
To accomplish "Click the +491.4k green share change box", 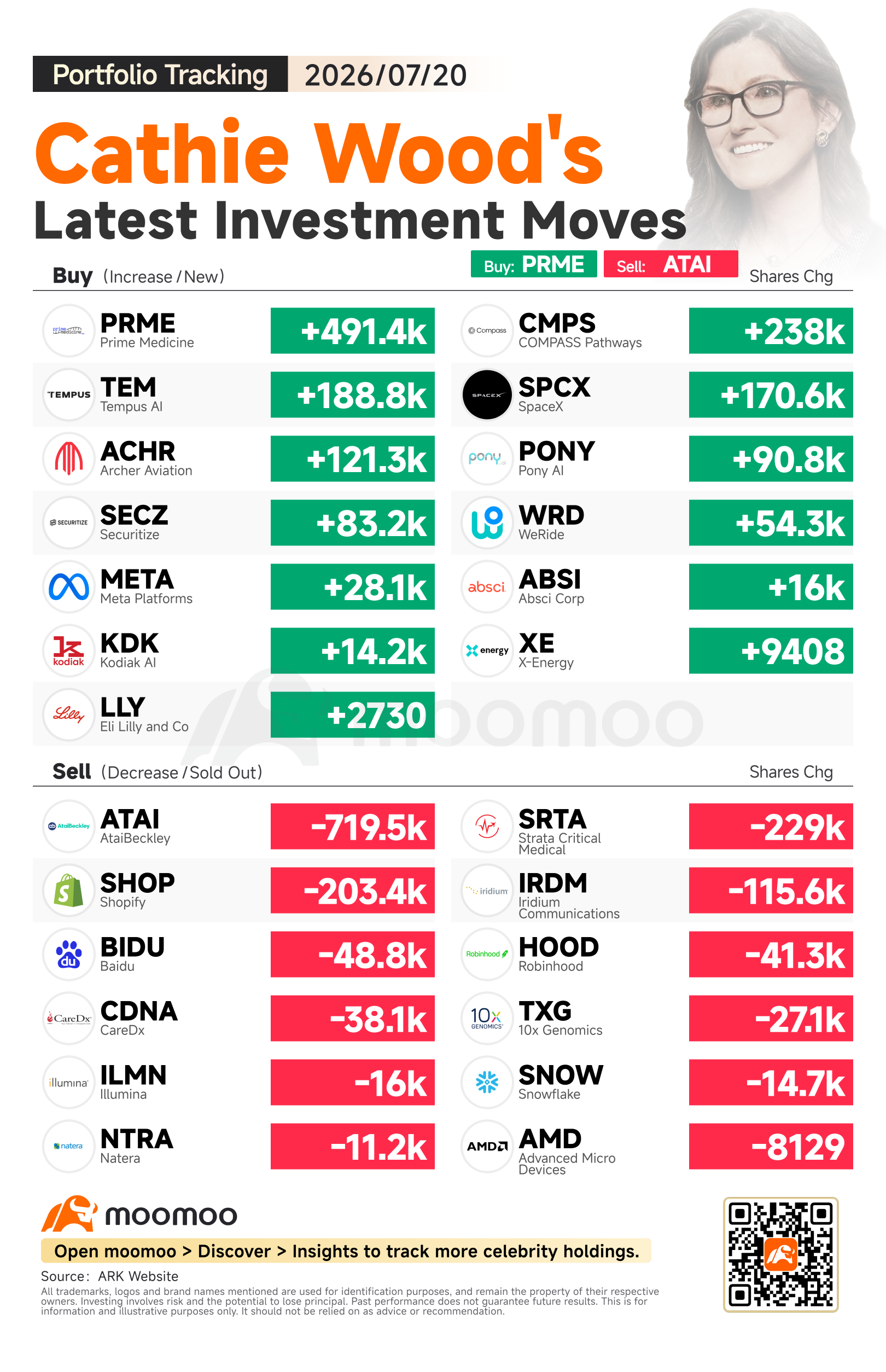I will [352, 331].
